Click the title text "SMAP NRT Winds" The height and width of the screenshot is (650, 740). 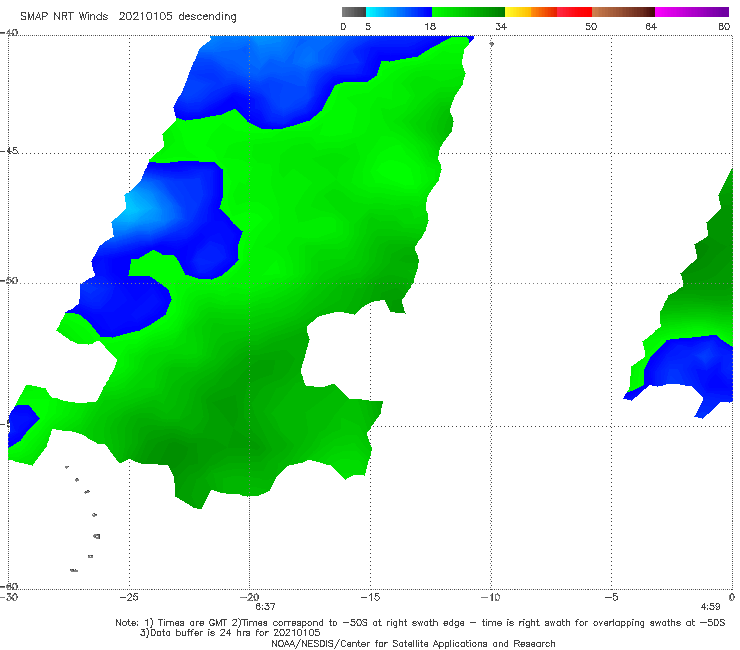(64, 16)
